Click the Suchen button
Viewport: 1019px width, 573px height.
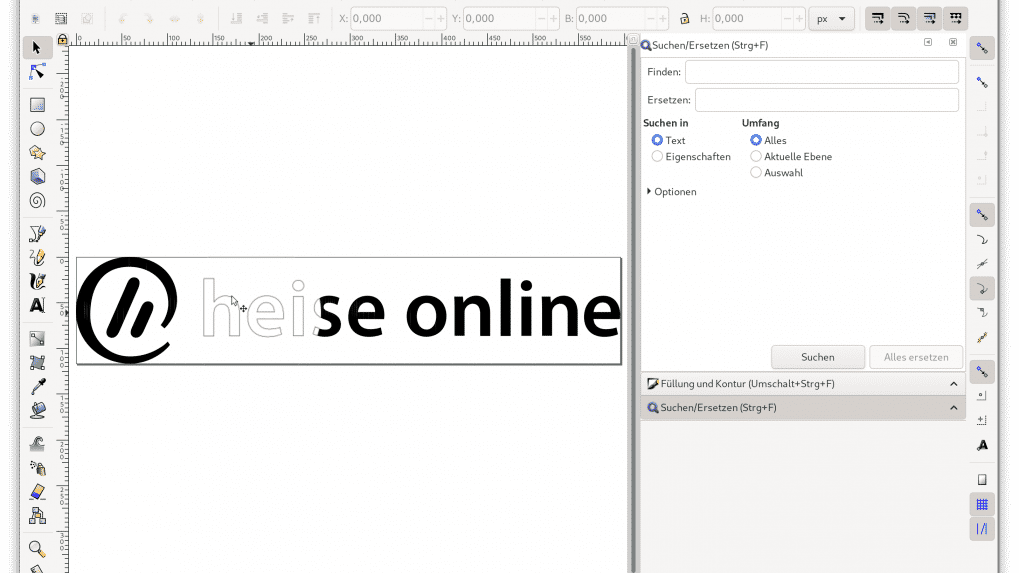point(818,357)
